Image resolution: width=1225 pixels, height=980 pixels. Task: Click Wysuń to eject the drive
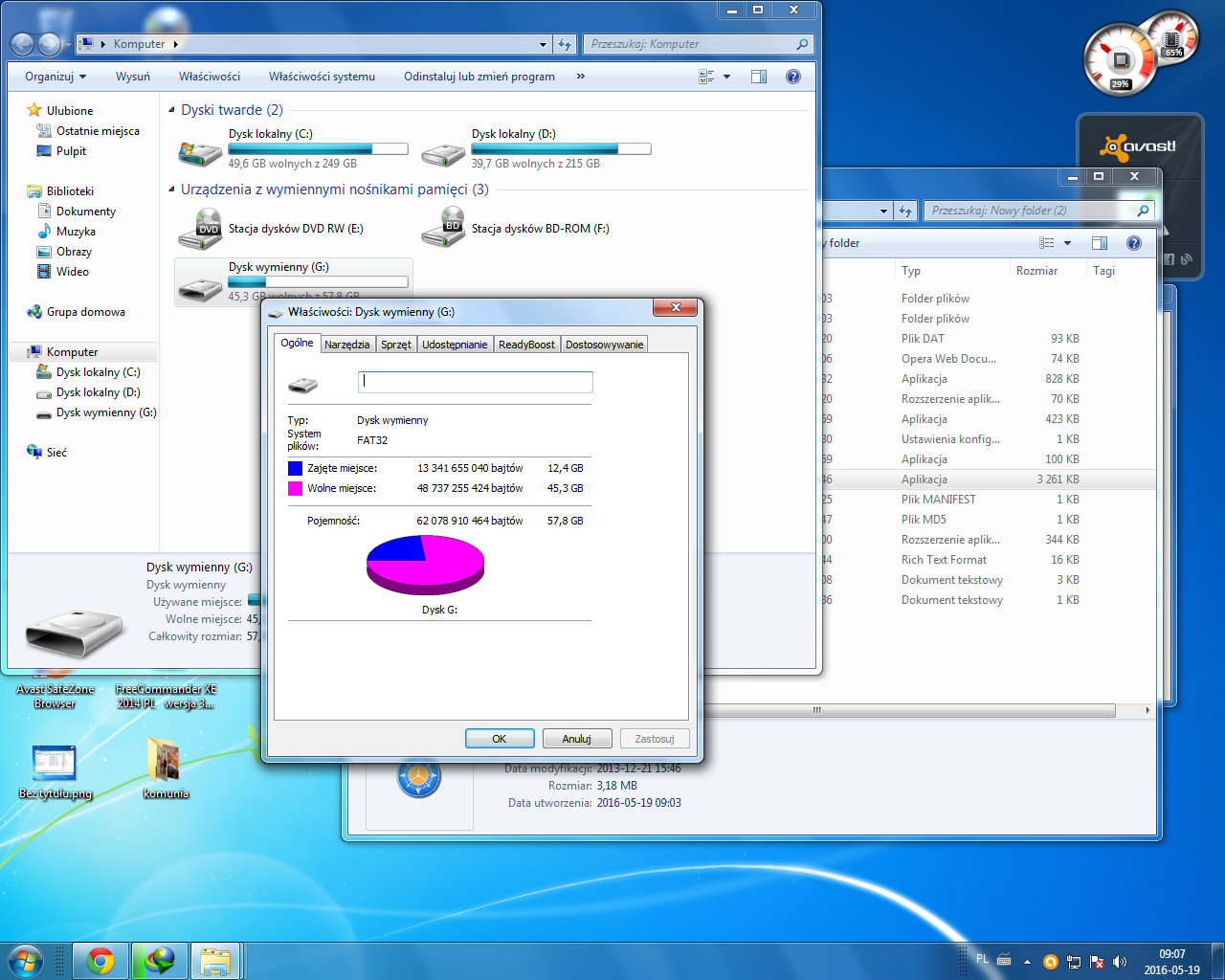click(x=133, y=77)
